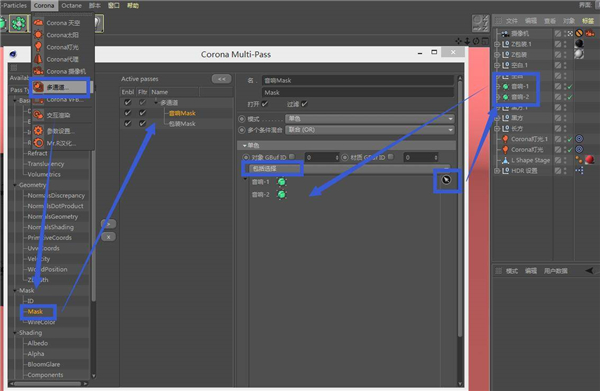Image resolution: width=600 pixels, height=391 pixels.
Task: Toggle the filter checkbox of second Mask pass
Action: click(142, 124)
